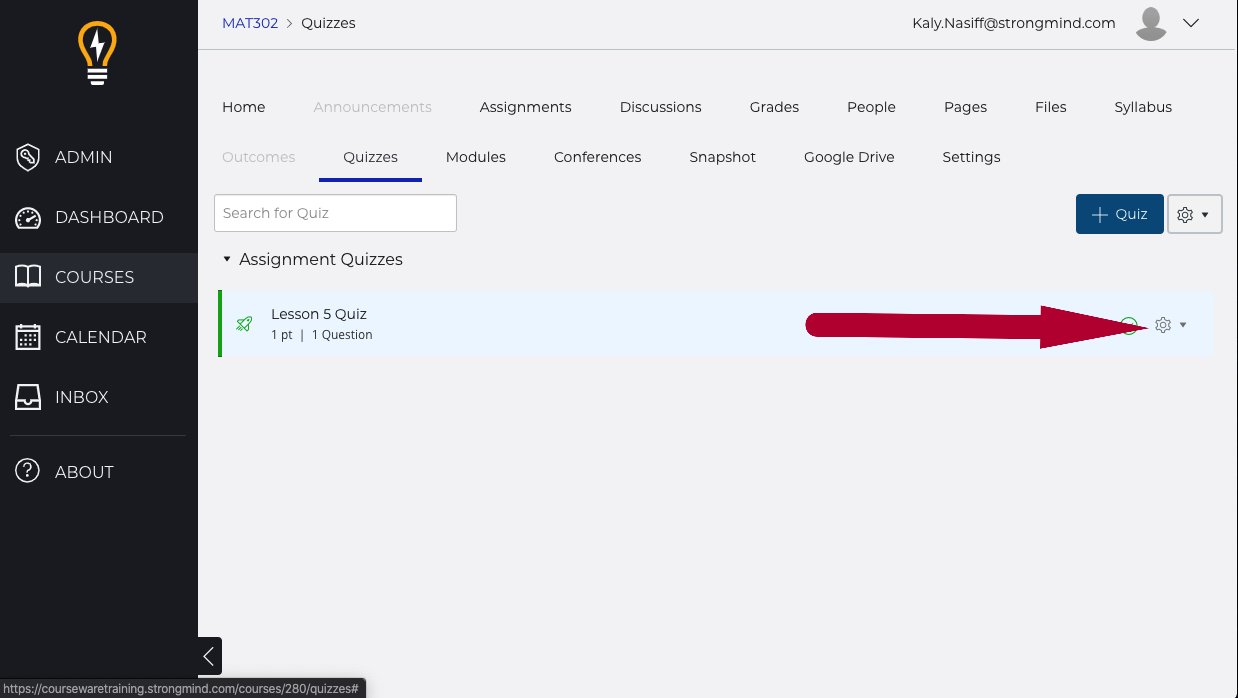The width and height of the screenshot is (1238, 698).
Task: Switch to the Modules tab
Action: (x=475, y=157)
